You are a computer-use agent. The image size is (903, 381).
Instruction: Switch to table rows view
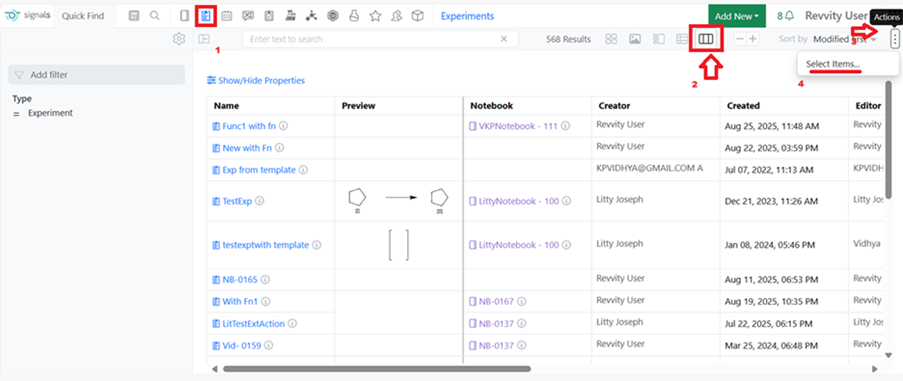[682, 39]
